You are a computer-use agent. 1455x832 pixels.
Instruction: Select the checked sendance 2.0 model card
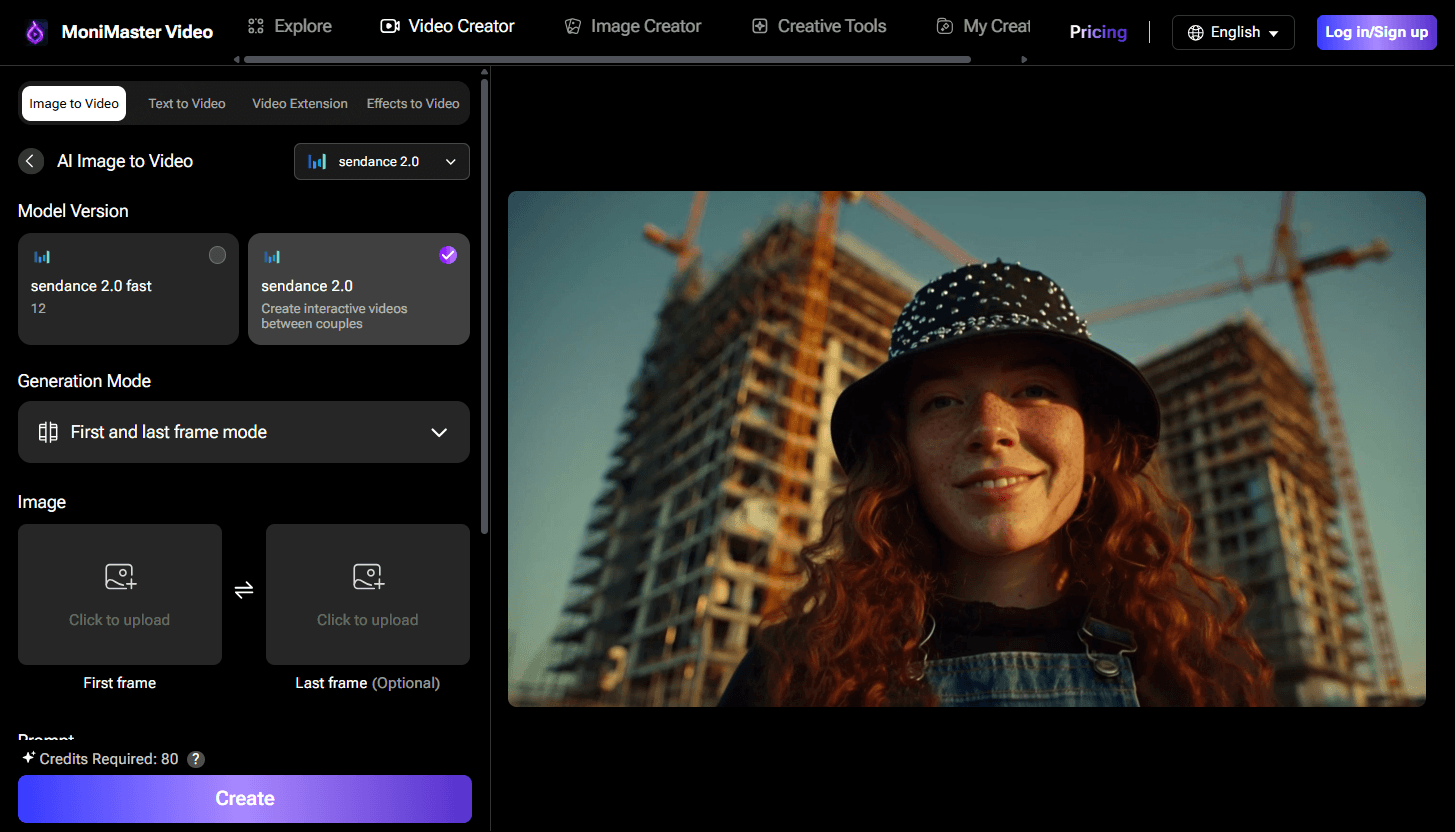tap(358, 289)
